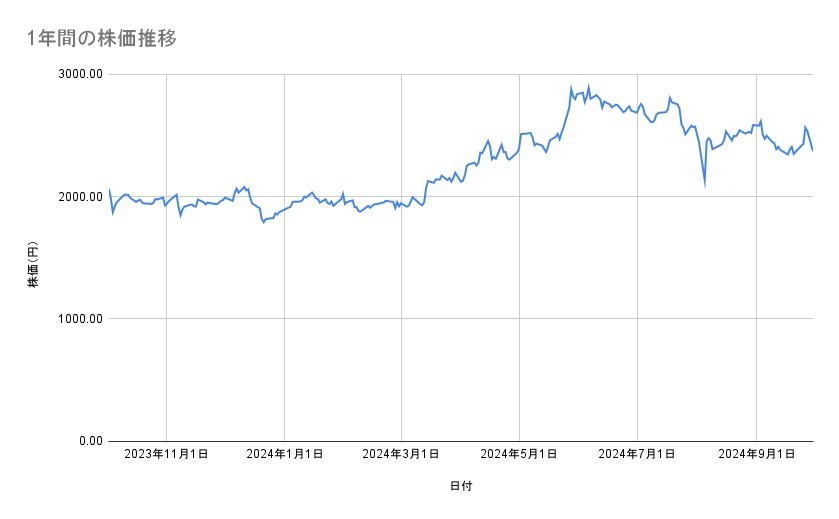Screen dimensions: 839x519
Task: Click the 2024年9月1日 date label
Action: (x=755, y=454)
